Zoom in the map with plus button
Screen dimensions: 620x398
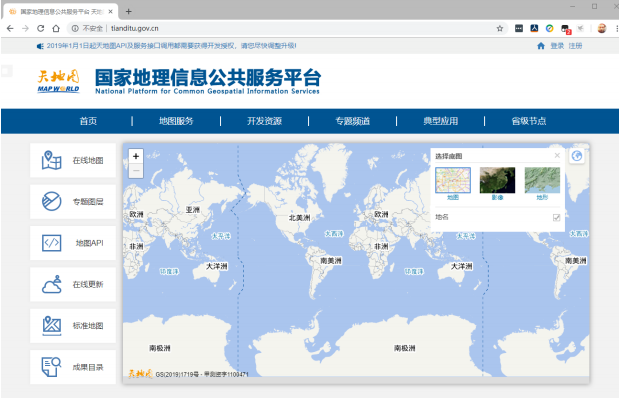tap(136, 156)
